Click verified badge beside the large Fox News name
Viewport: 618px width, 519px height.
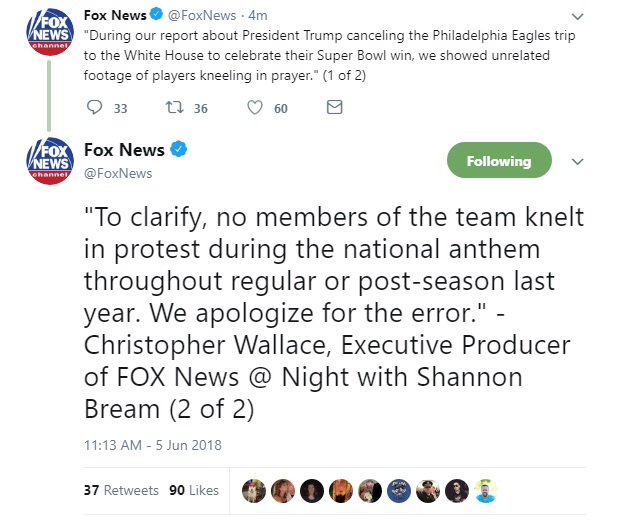177,150
